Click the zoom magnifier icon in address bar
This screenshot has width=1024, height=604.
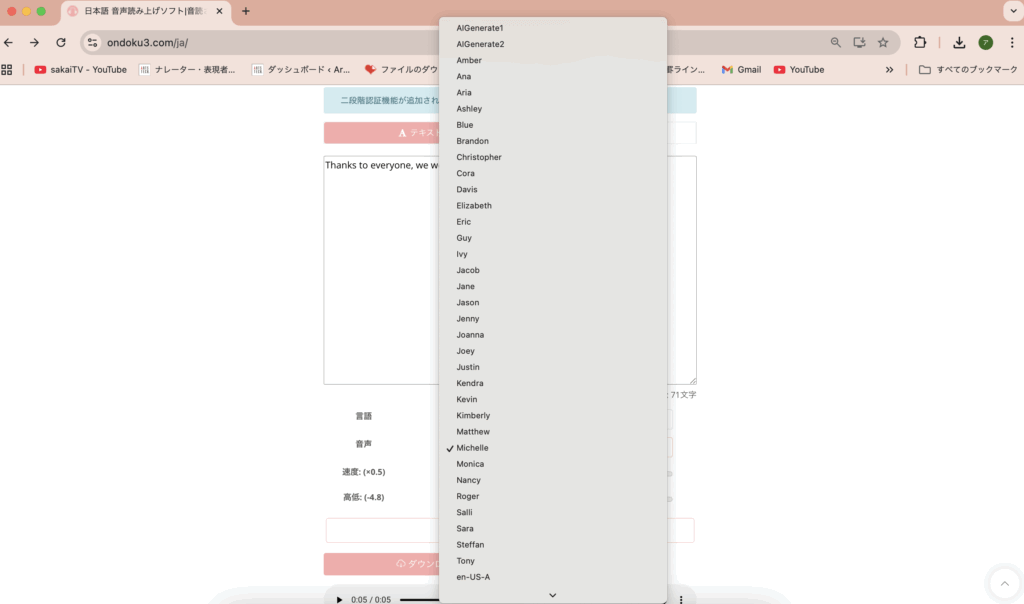(836, 43)
